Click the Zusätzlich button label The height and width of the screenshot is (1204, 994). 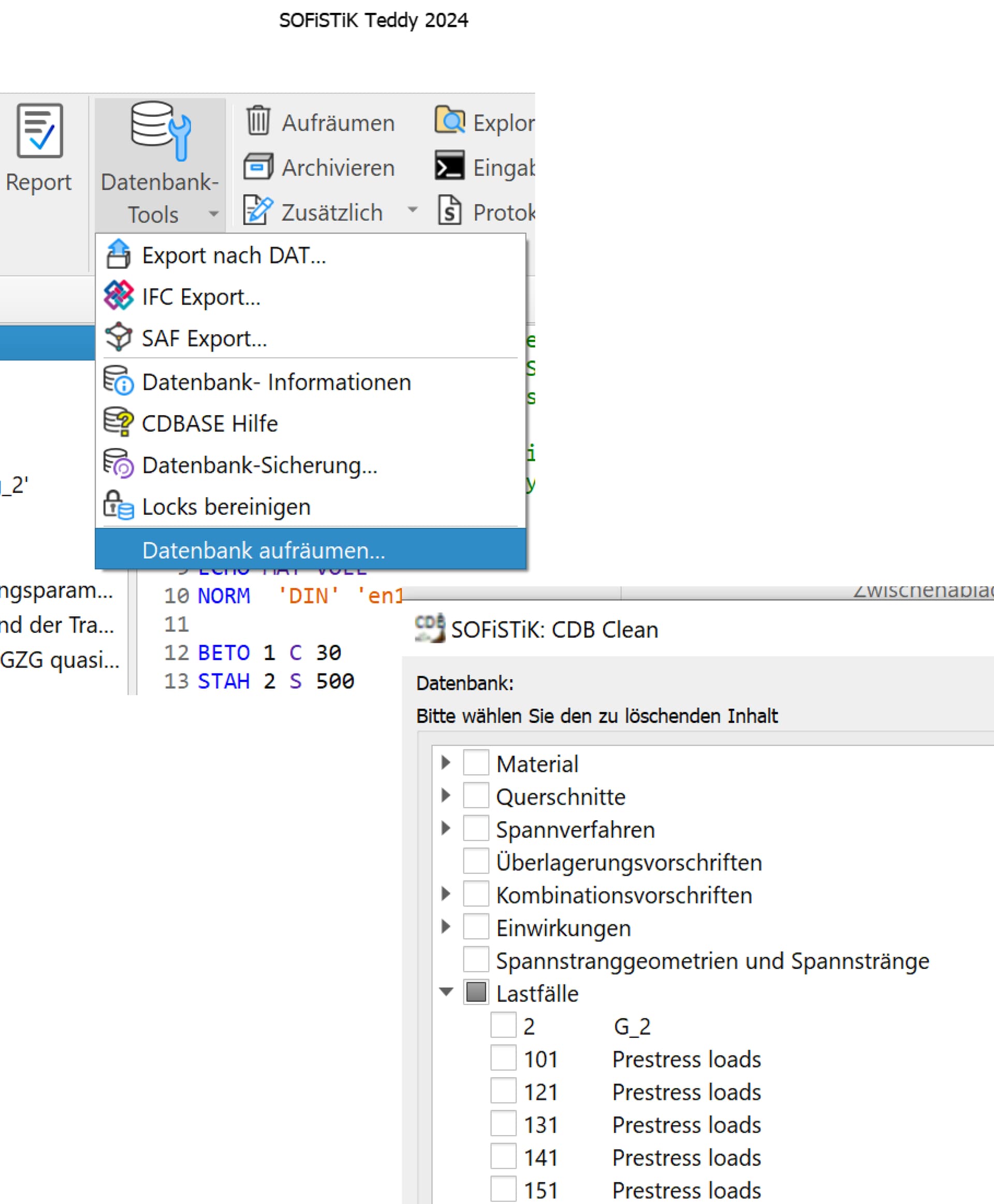point(332,212)
